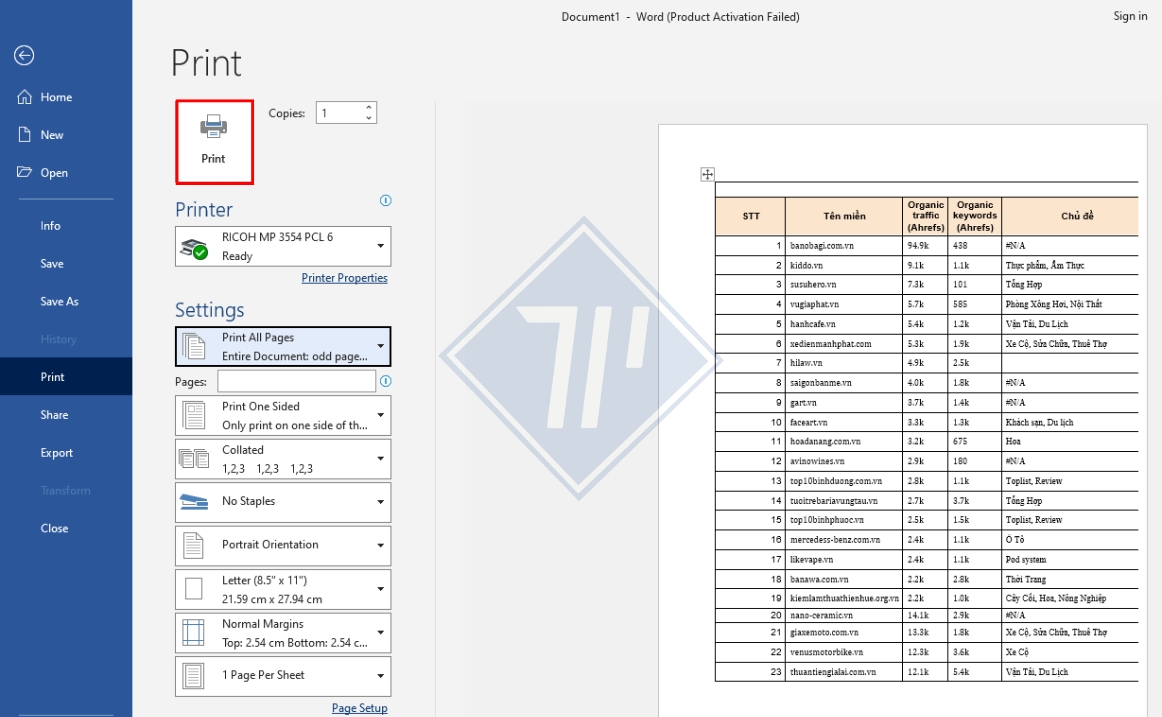Expand the Portrait Orientation dropdown
1162x717 pixels.
(x=380, y=545)
